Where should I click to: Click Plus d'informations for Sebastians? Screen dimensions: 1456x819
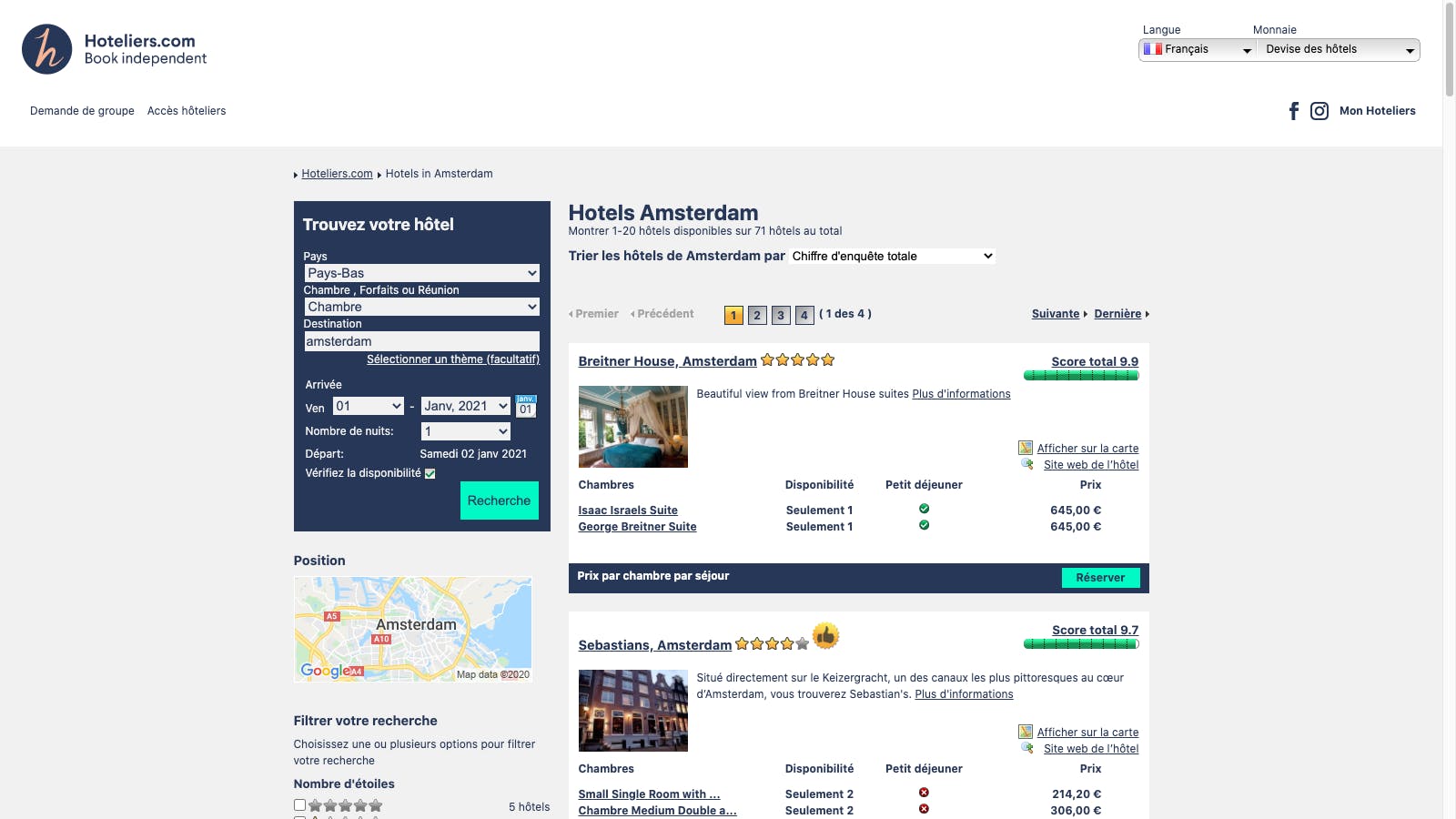(x=964, y=694)
